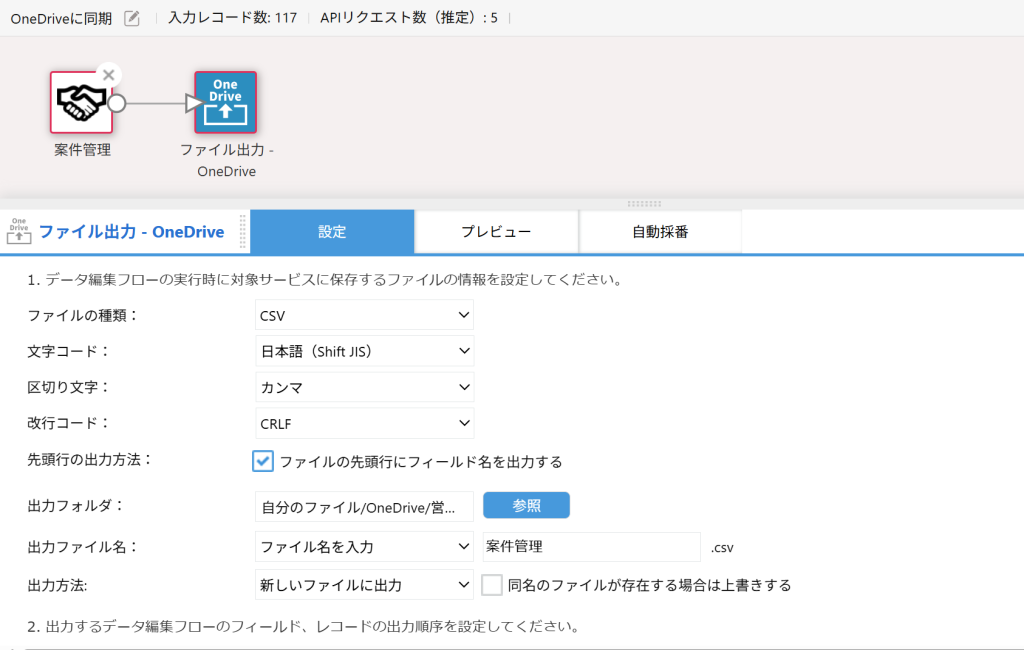Open the ファイルの種類 CSV dropdown
Screen dimensions: 1024x650
364,315
